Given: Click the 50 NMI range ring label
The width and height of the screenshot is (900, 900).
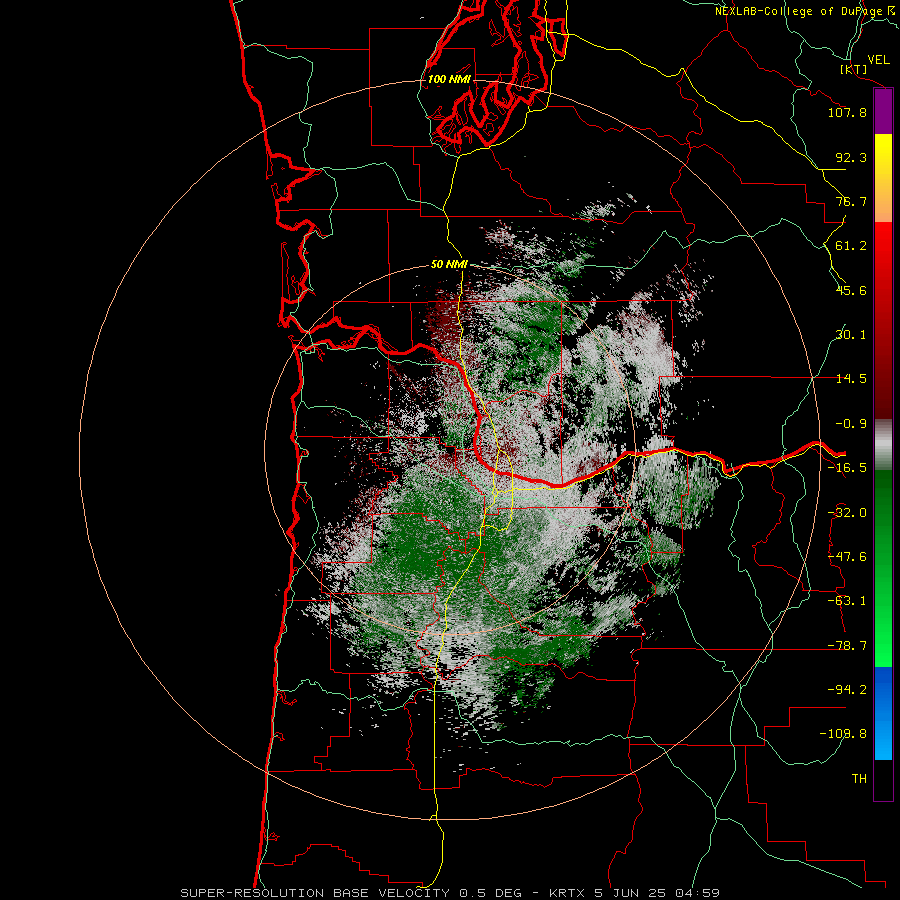Looking at the screenshot, I should [449, 265].
